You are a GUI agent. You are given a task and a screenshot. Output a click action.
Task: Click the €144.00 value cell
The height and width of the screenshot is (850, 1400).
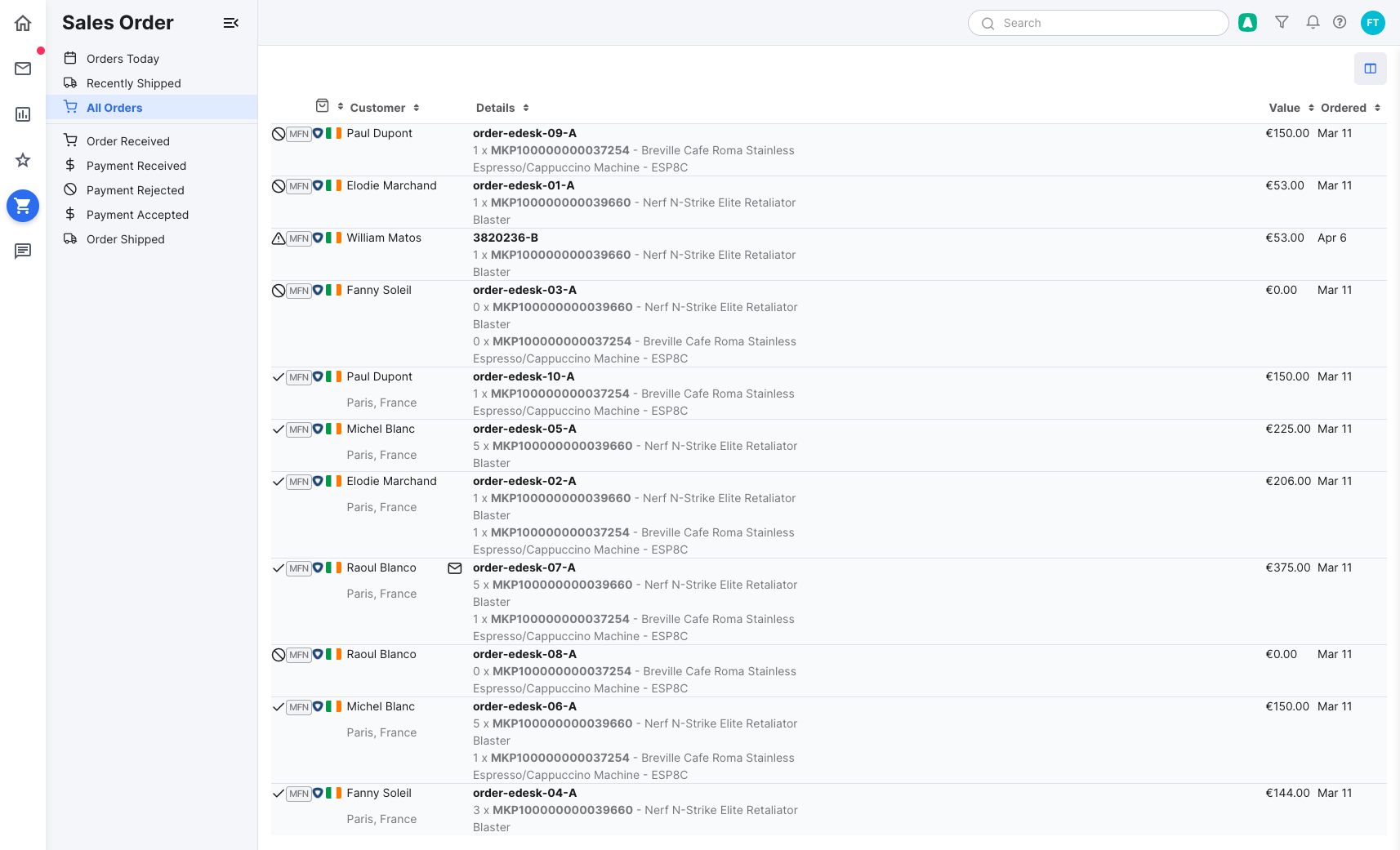coord(1287,793)
